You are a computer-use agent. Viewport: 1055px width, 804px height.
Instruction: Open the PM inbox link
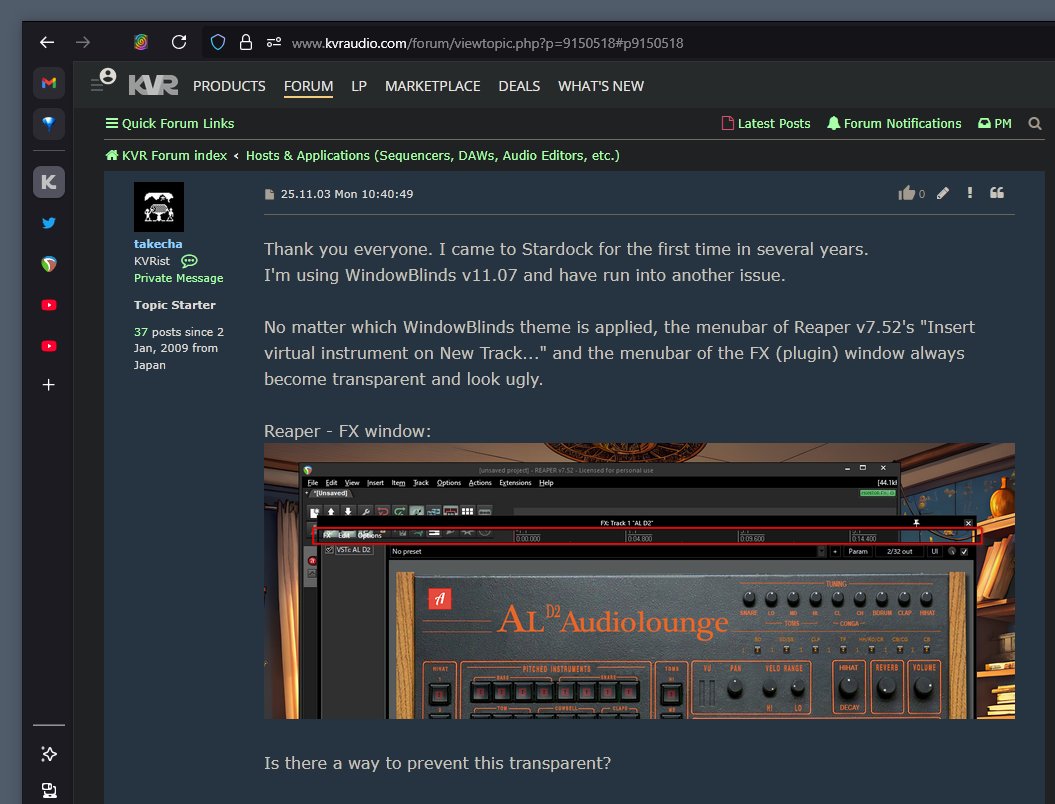pos(994,123)
